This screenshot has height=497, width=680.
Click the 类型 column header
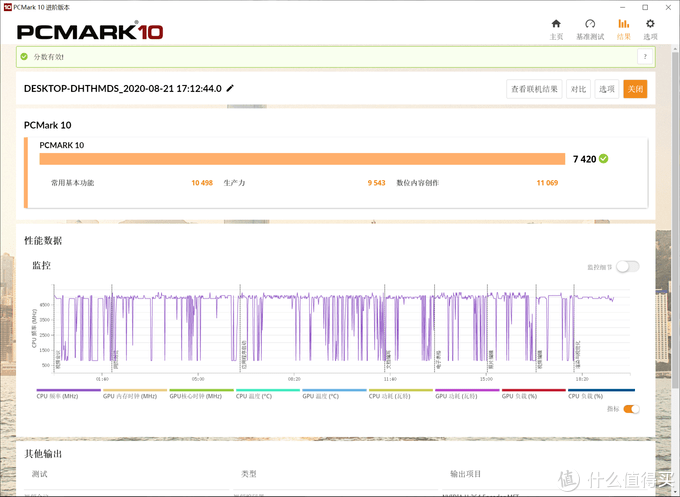249,474
